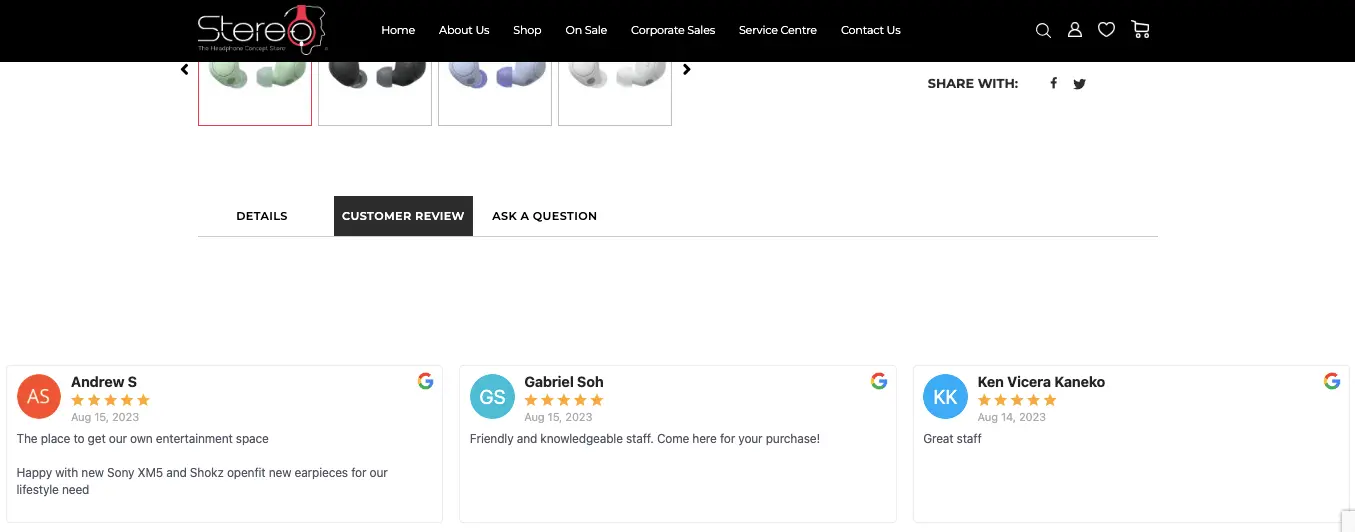
Task: Click the AS reviewer avatar
Action: pos(39,397)
